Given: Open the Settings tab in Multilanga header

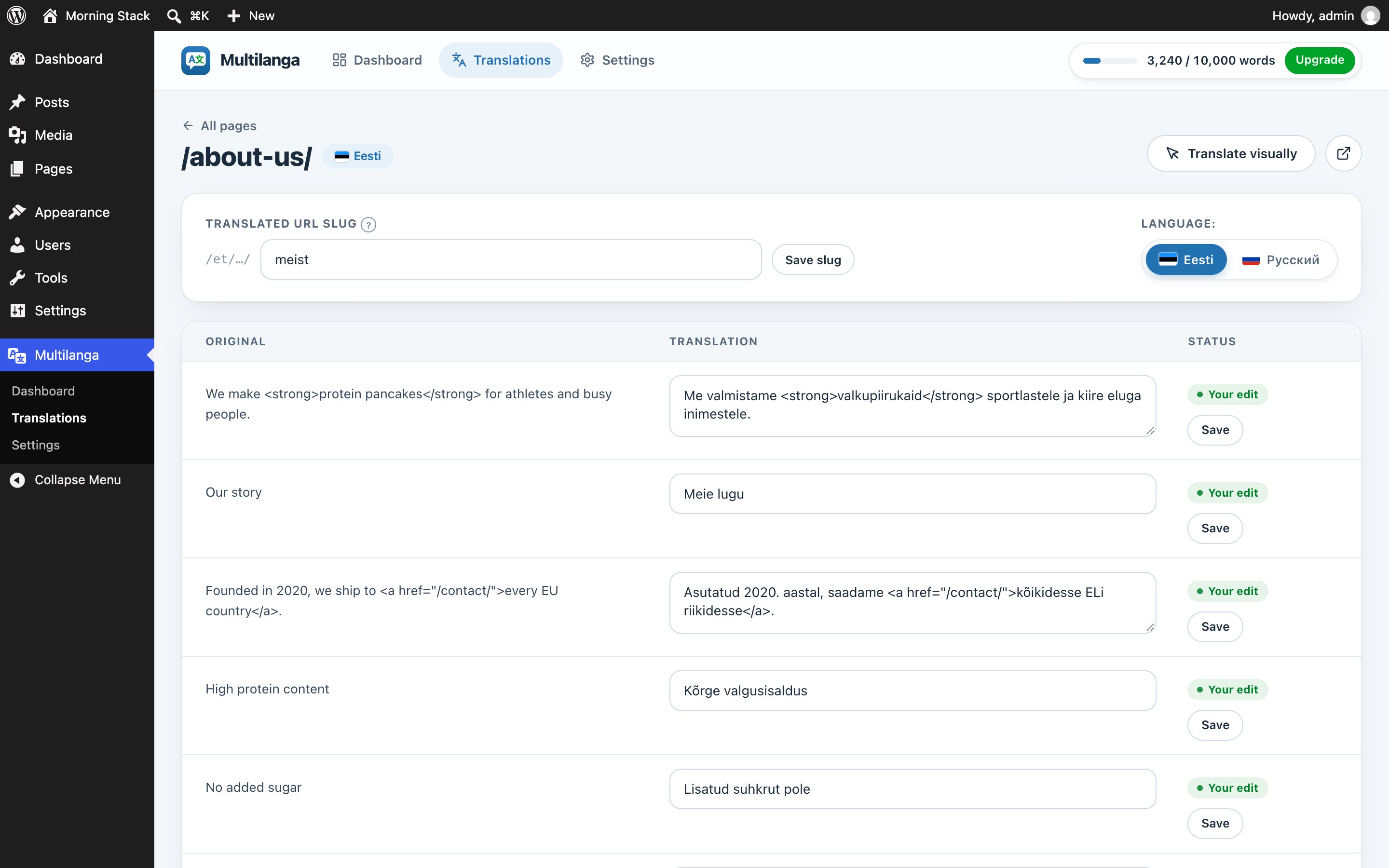Looking at the screenshot, I should tap(617, 60).
